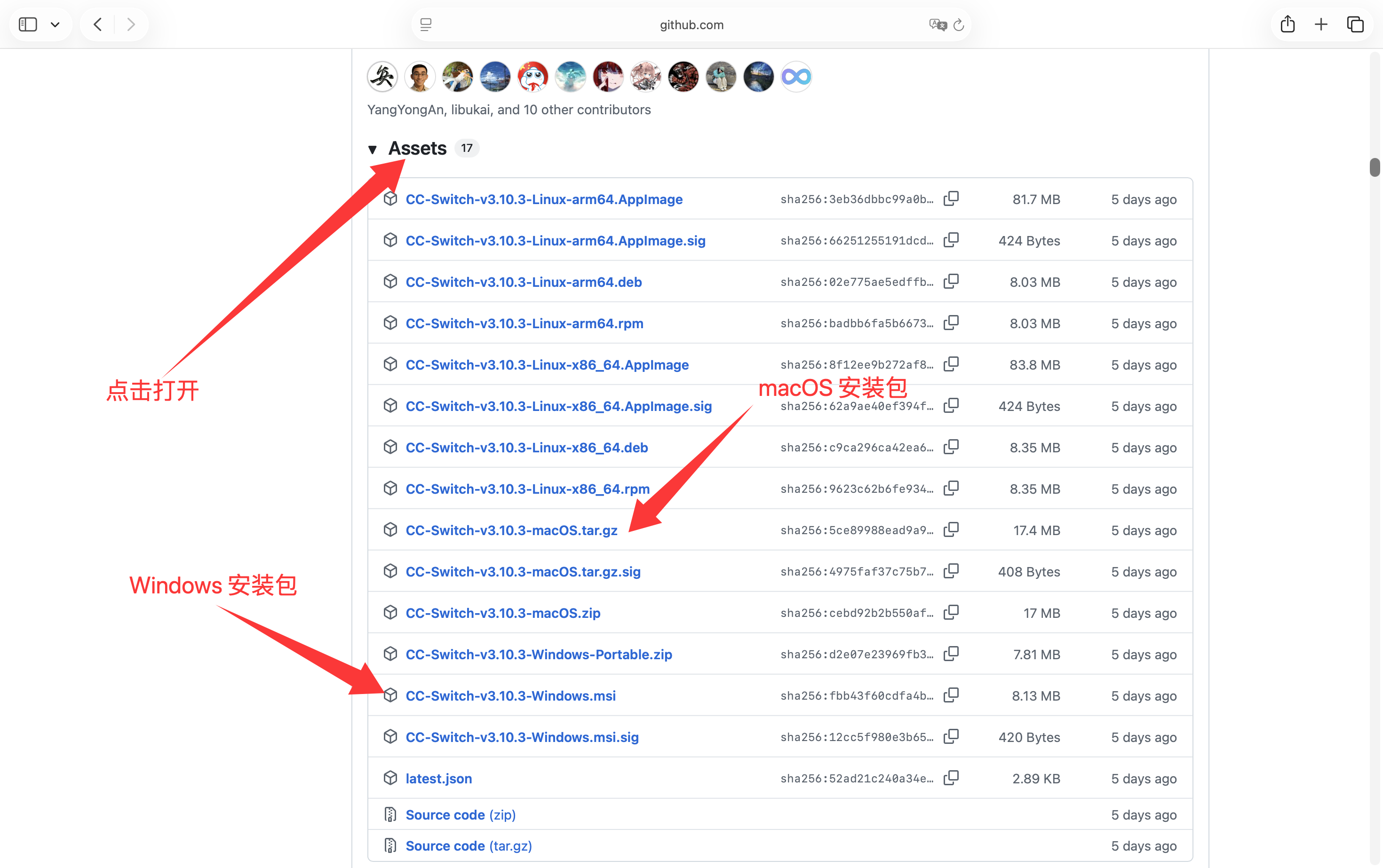This screenshot has height=868, width=1383.
Task: Click the Safari share icon
Action: click(x=1287, y=24)
